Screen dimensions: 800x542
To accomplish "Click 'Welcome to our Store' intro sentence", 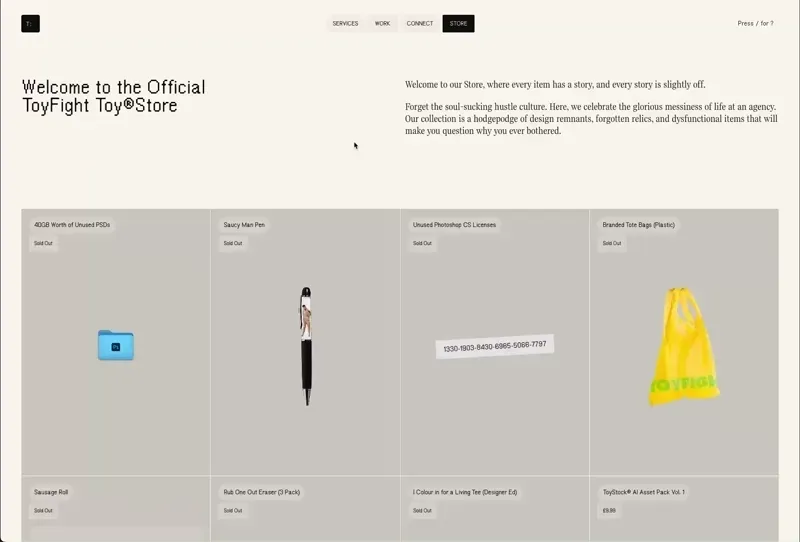I will (555, 85).
